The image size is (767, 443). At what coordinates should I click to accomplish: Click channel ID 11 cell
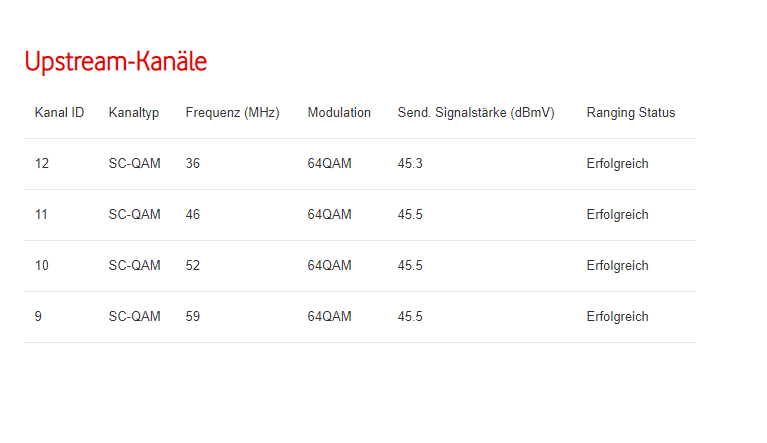pos(41,215)
